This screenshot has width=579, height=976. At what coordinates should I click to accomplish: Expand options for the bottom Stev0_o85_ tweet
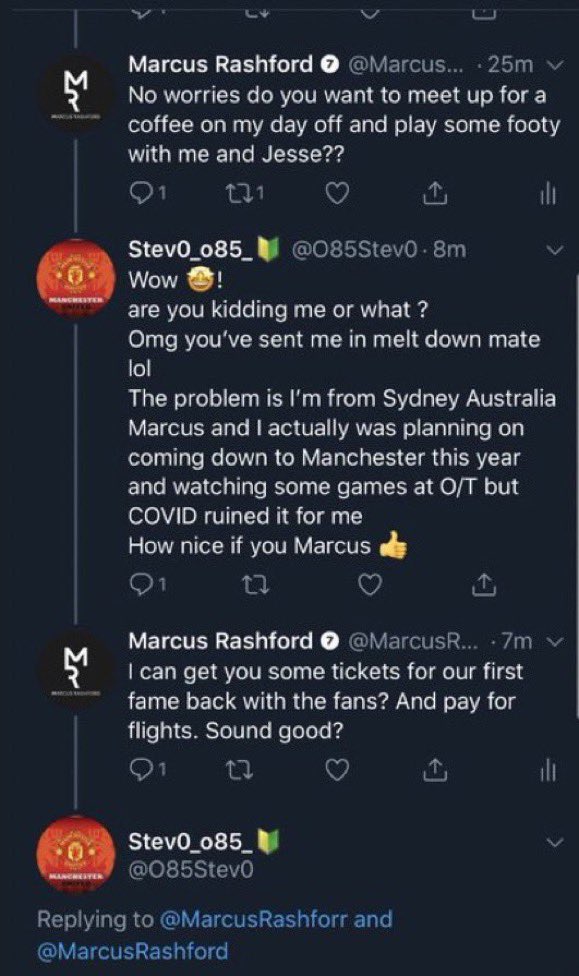pyautogui.click(x=554, y=842)
